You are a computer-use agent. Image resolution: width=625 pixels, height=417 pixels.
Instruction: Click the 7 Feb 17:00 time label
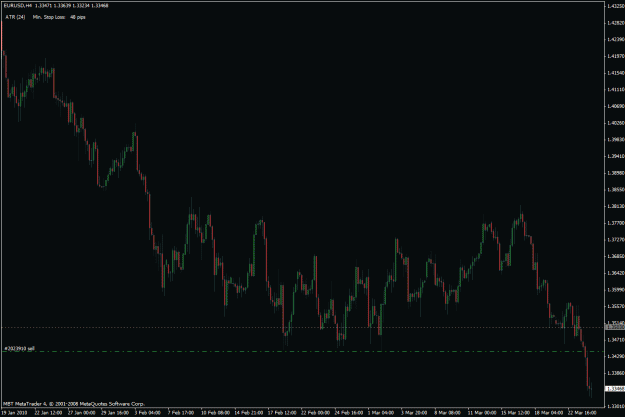(x=181, y=413)
